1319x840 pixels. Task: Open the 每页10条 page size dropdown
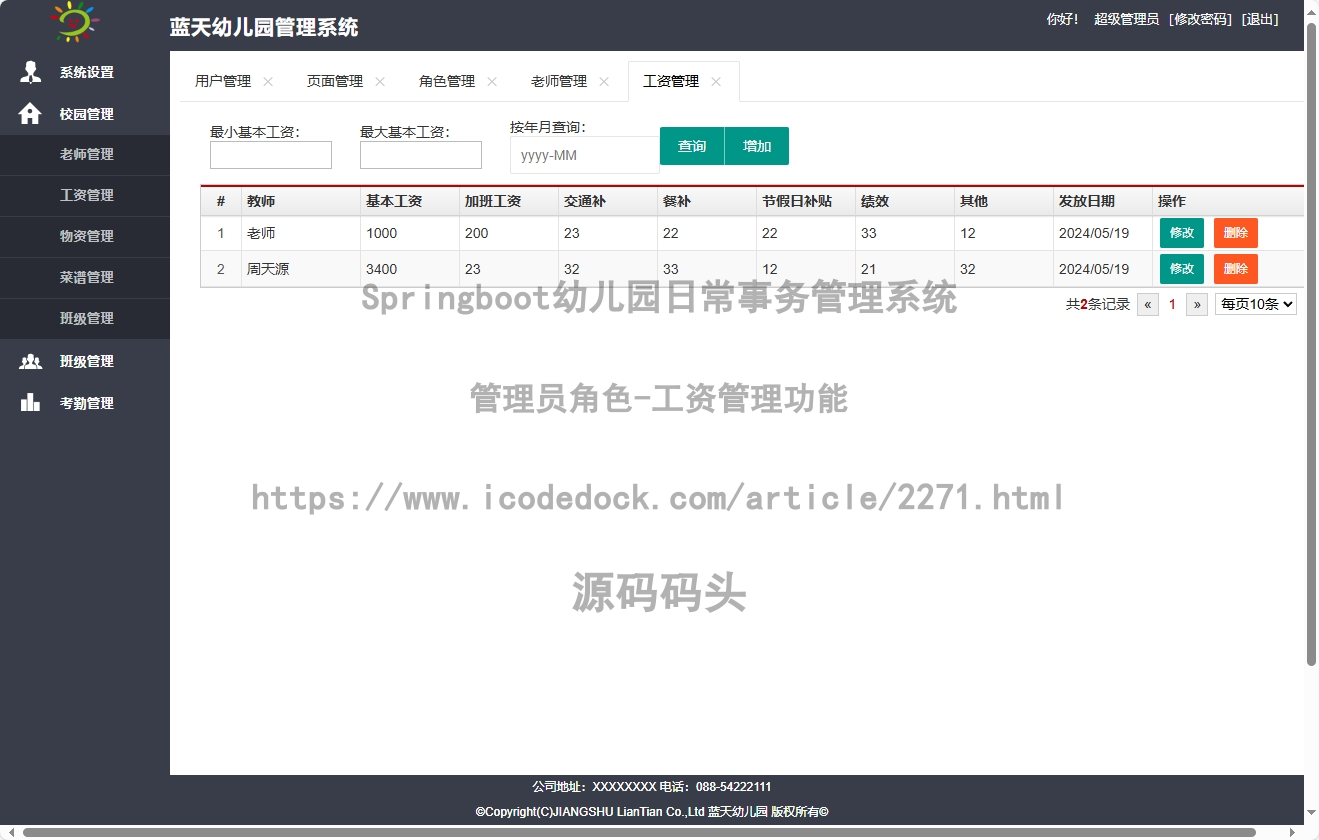pos(1256,304)
